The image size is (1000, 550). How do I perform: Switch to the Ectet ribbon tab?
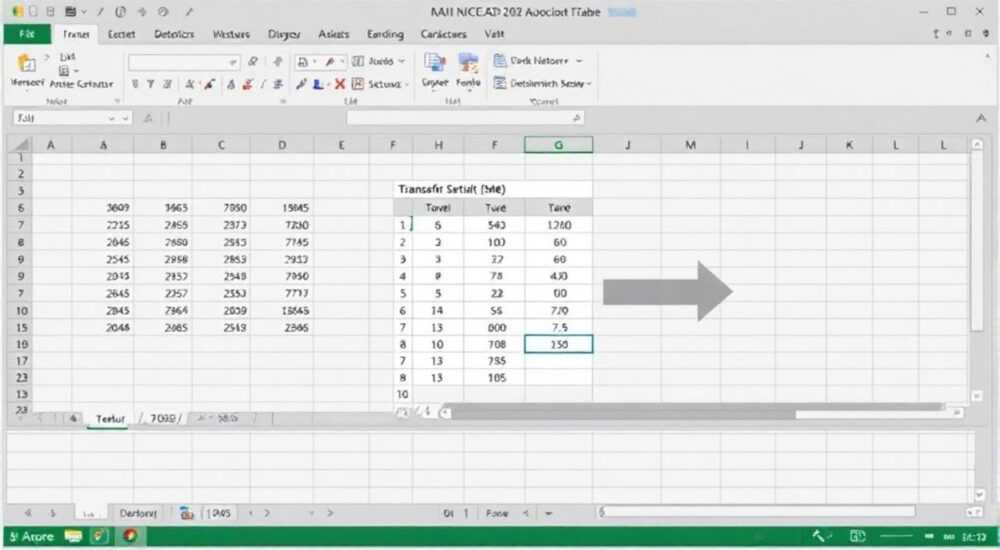(x=121, y=34)
